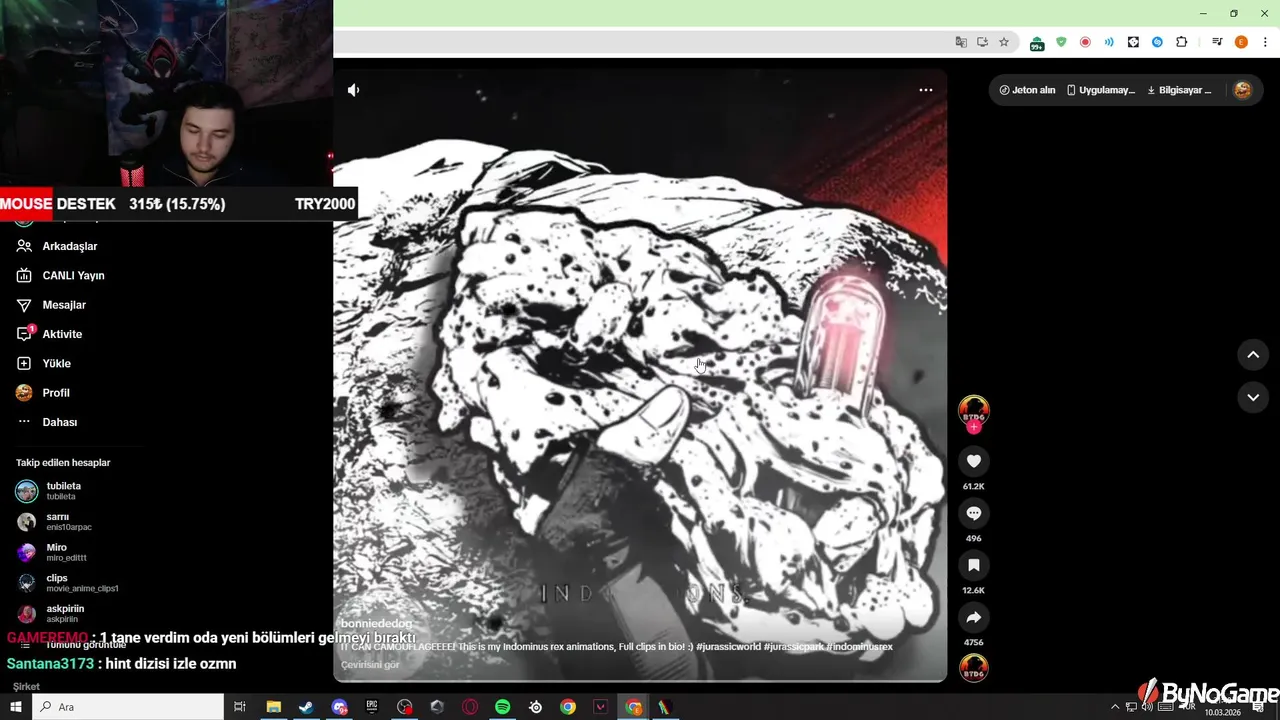
Task: Mute the TikTok video sound
Action: pos(353,90)
